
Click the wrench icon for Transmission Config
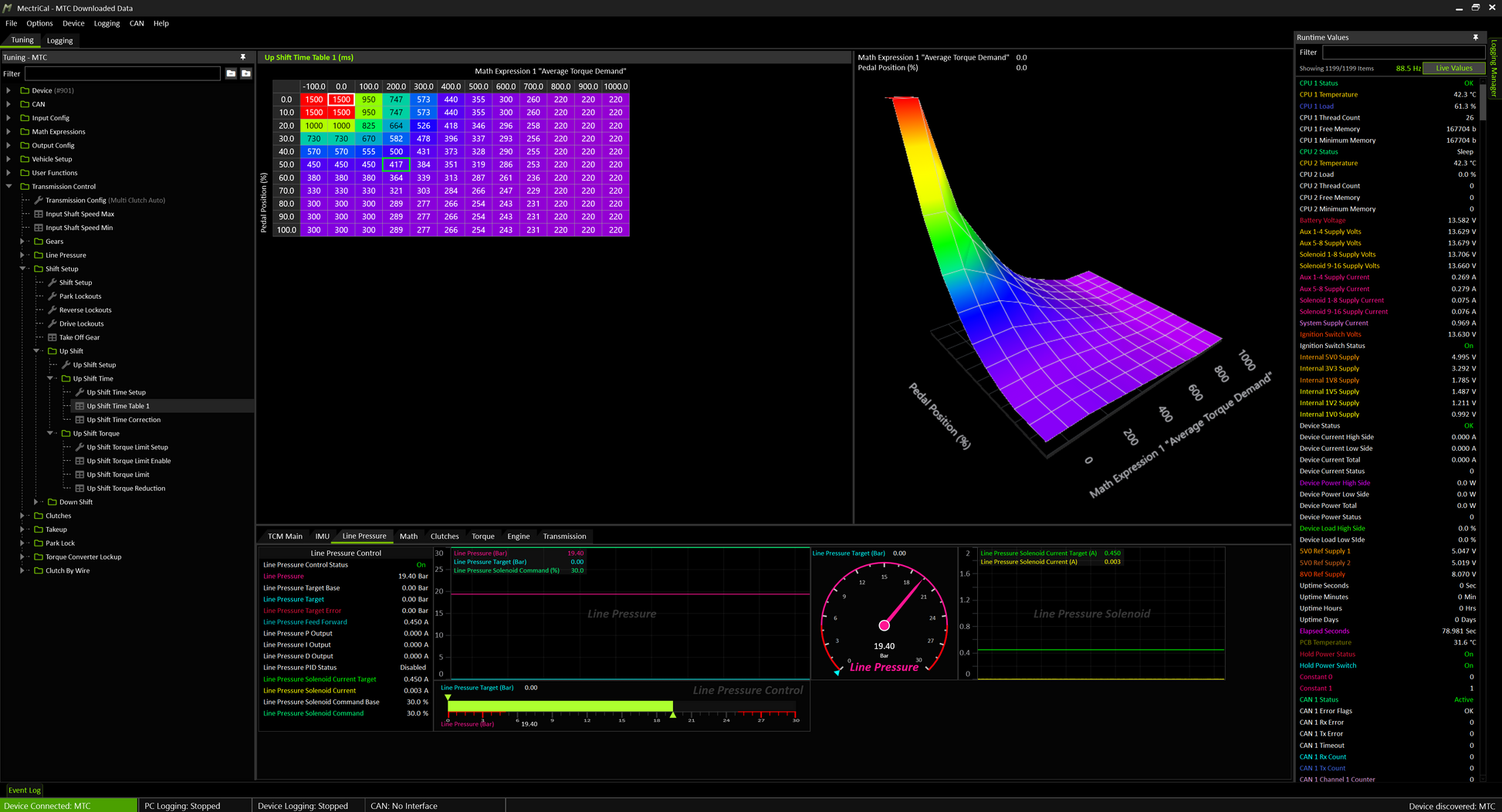point(39,200)
